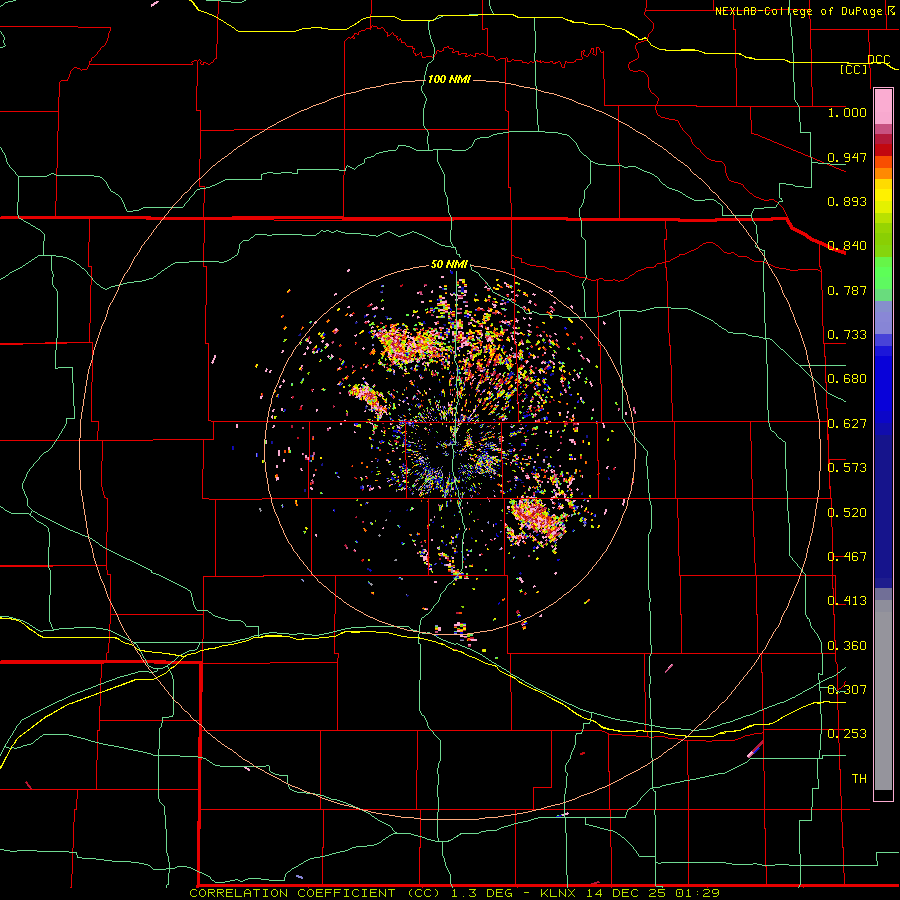This screenshot has width=900, height=900.
Task: Click the pink top segment of the color bar
Action: pyautogui.click(x=883, y=107)
